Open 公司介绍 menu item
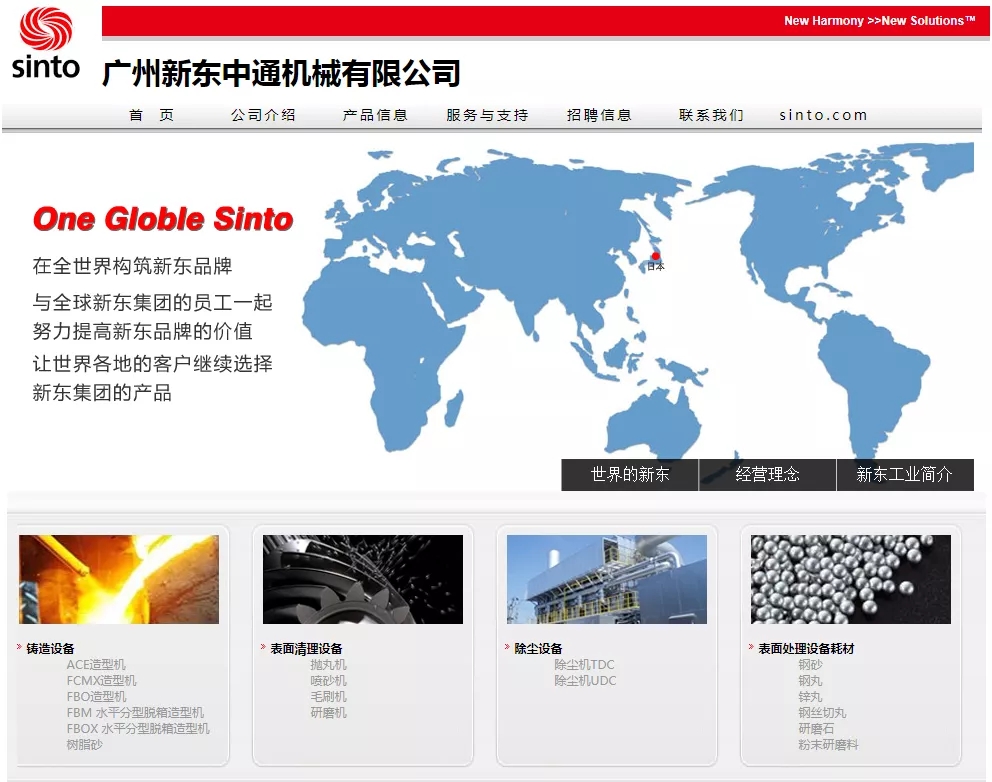Screen dimensions: 992x782 pos(263,115)
